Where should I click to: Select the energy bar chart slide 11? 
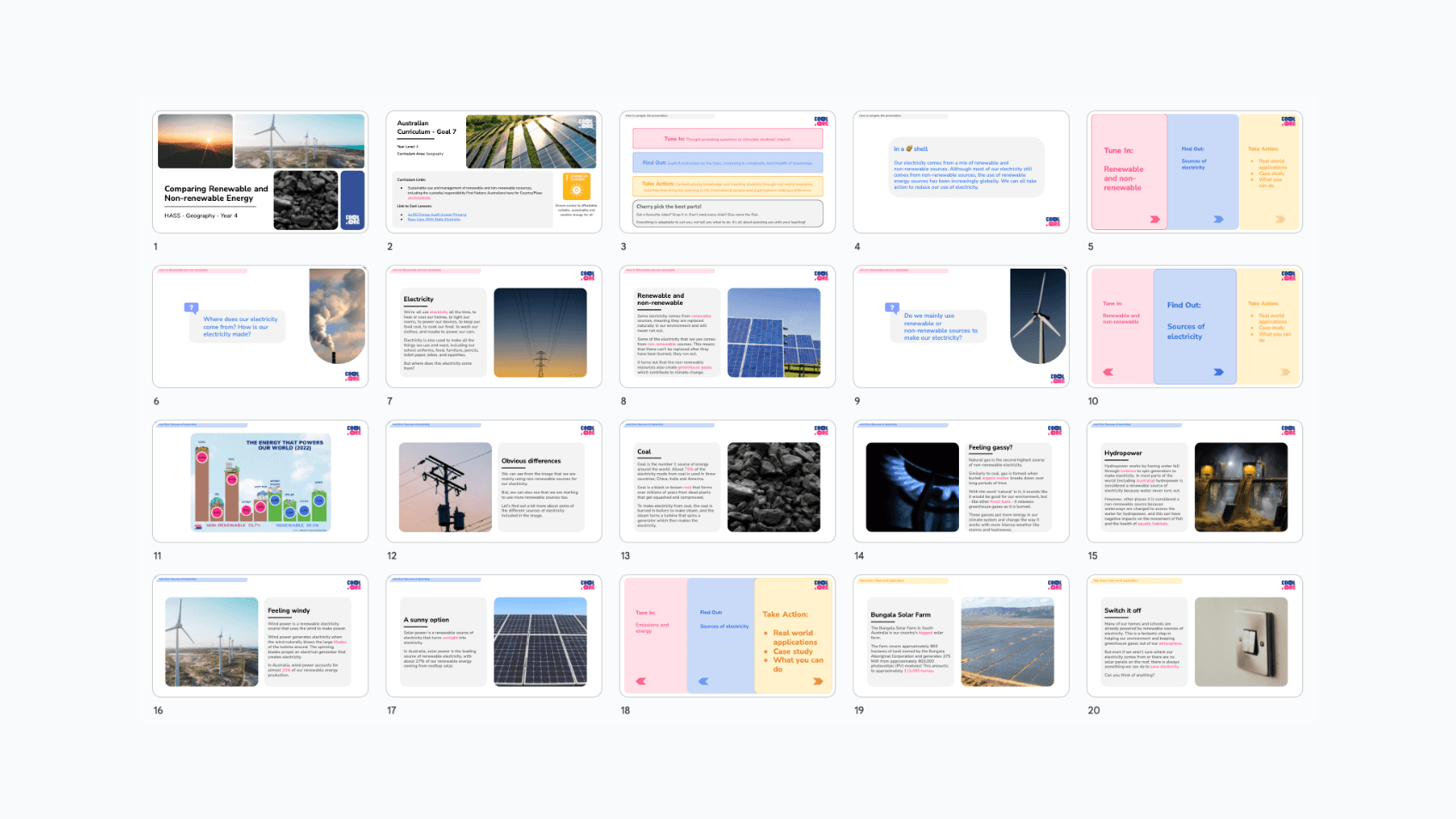pyautogui.click(x=260, y=482)
